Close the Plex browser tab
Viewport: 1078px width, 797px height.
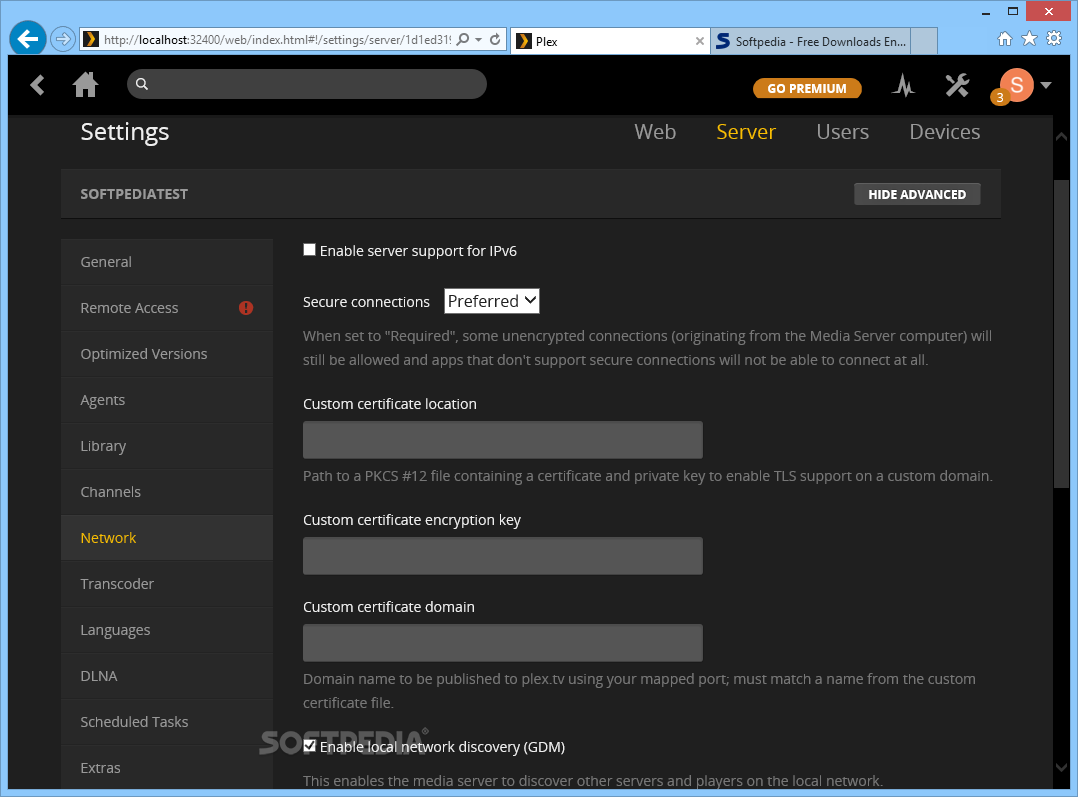699,41
